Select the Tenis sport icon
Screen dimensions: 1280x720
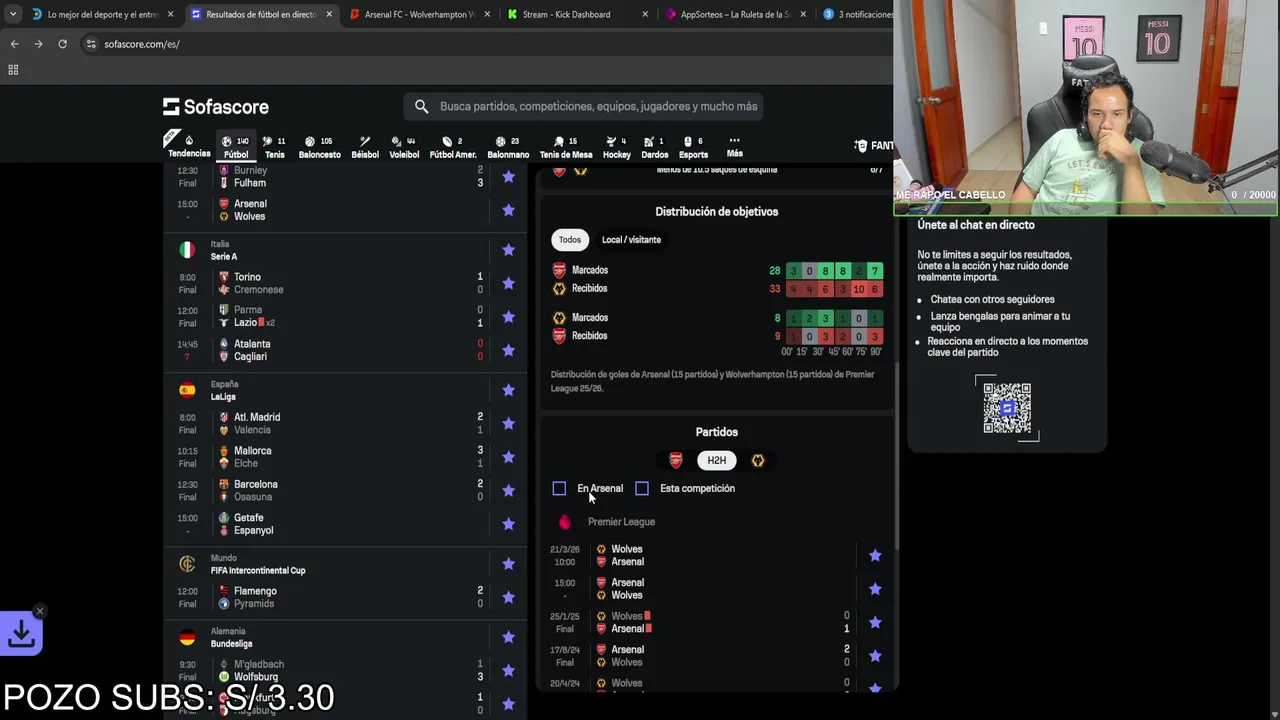(268, 141)
